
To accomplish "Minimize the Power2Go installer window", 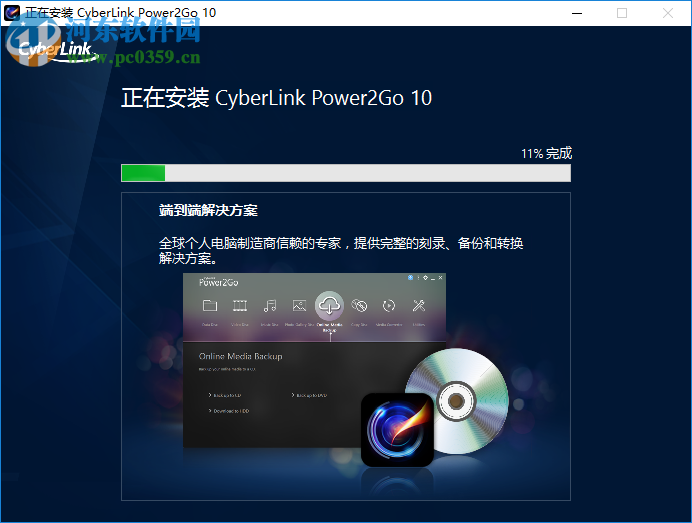I will point(576,13).
